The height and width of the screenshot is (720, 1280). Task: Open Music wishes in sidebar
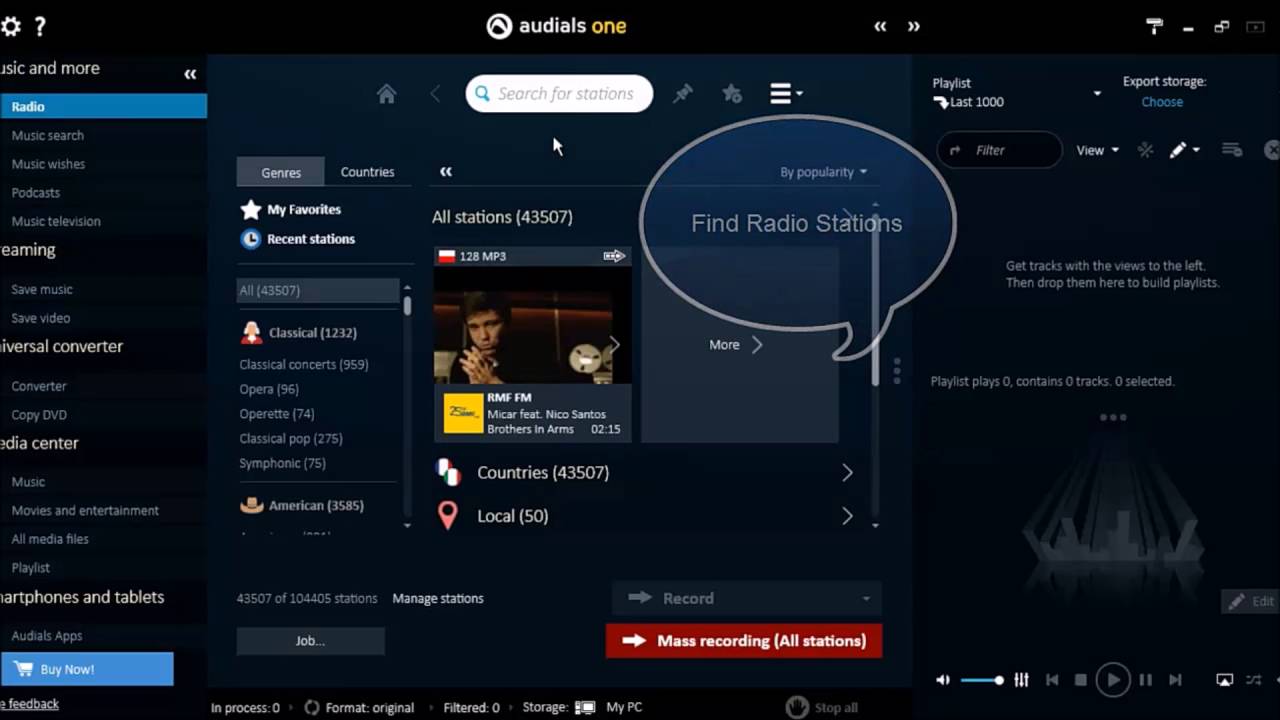pyautogui.click(x=48, y=164)
